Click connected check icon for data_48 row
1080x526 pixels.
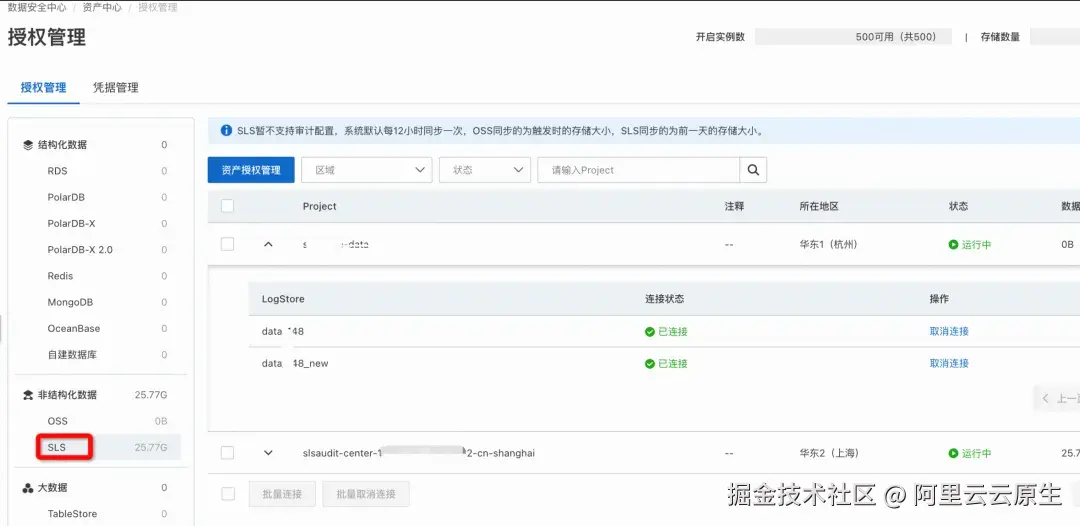point(650,332)
